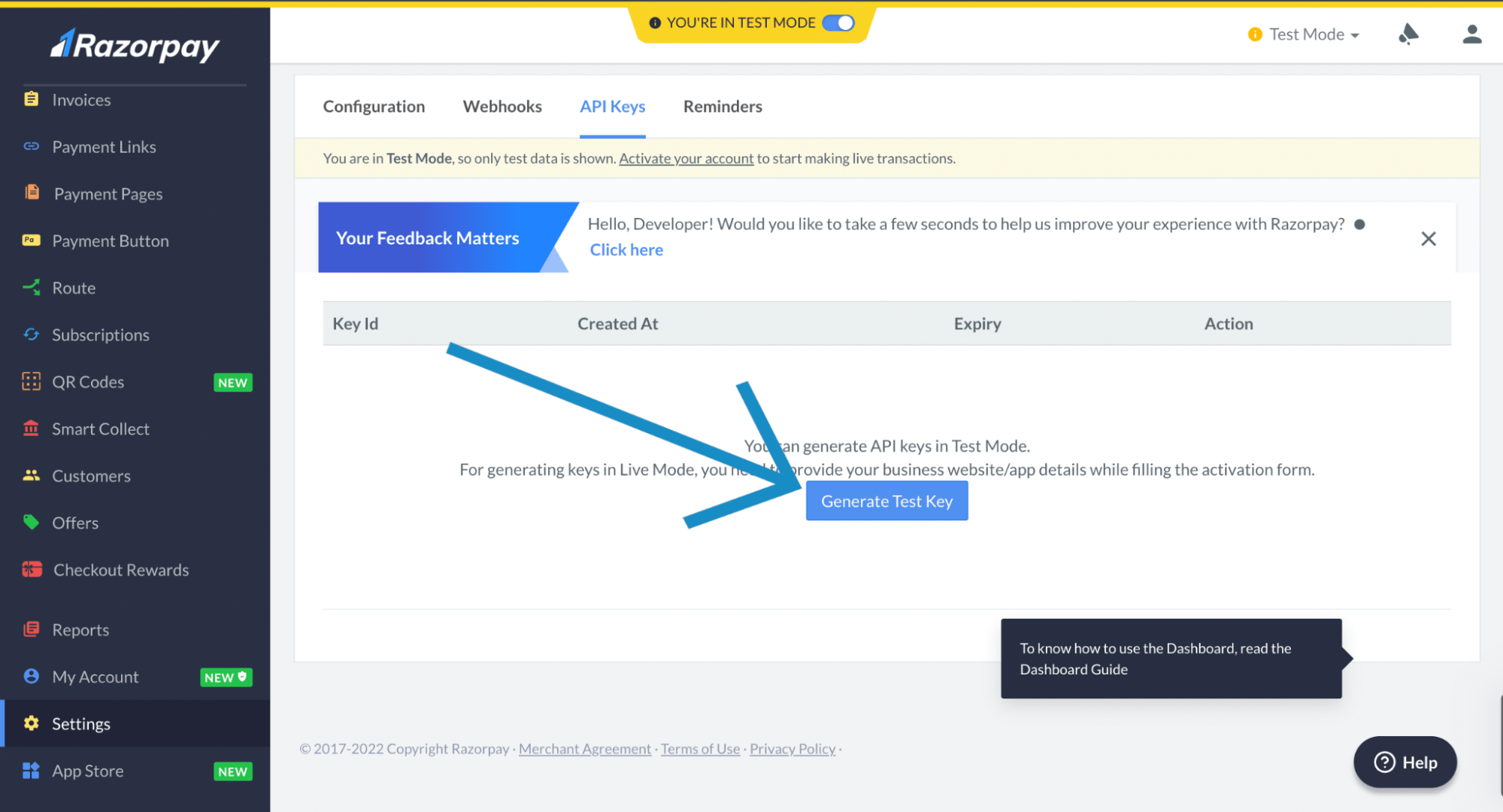Select the Webhooks tab
Viewport: 1503px width, 812px height.
pos(502,106)
